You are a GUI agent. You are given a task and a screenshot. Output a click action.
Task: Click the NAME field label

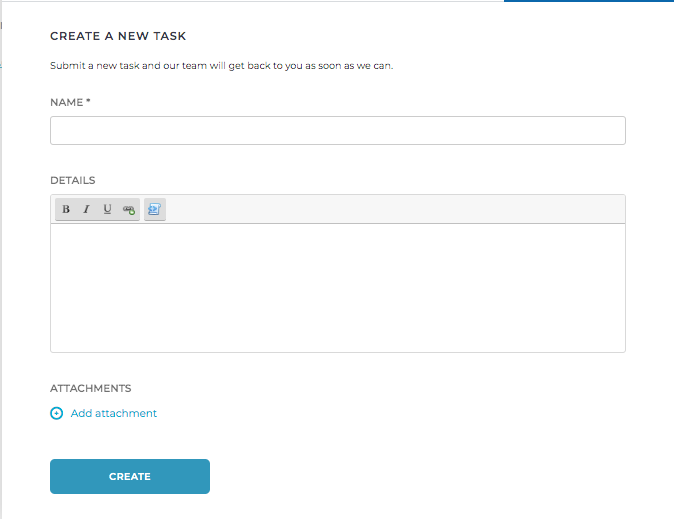tap(66, 102)
